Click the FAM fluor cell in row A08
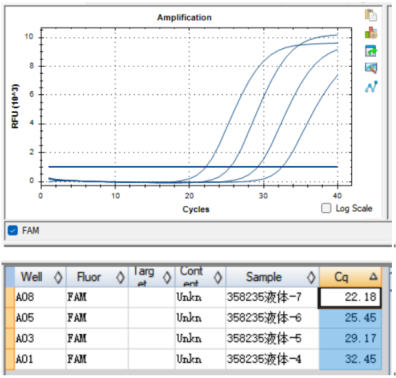 (x=97, y=297)
